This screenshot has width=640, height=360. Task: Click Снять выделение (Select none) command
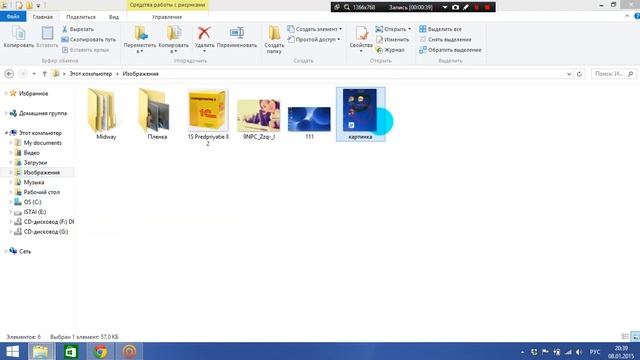click(x=445, y=40)
